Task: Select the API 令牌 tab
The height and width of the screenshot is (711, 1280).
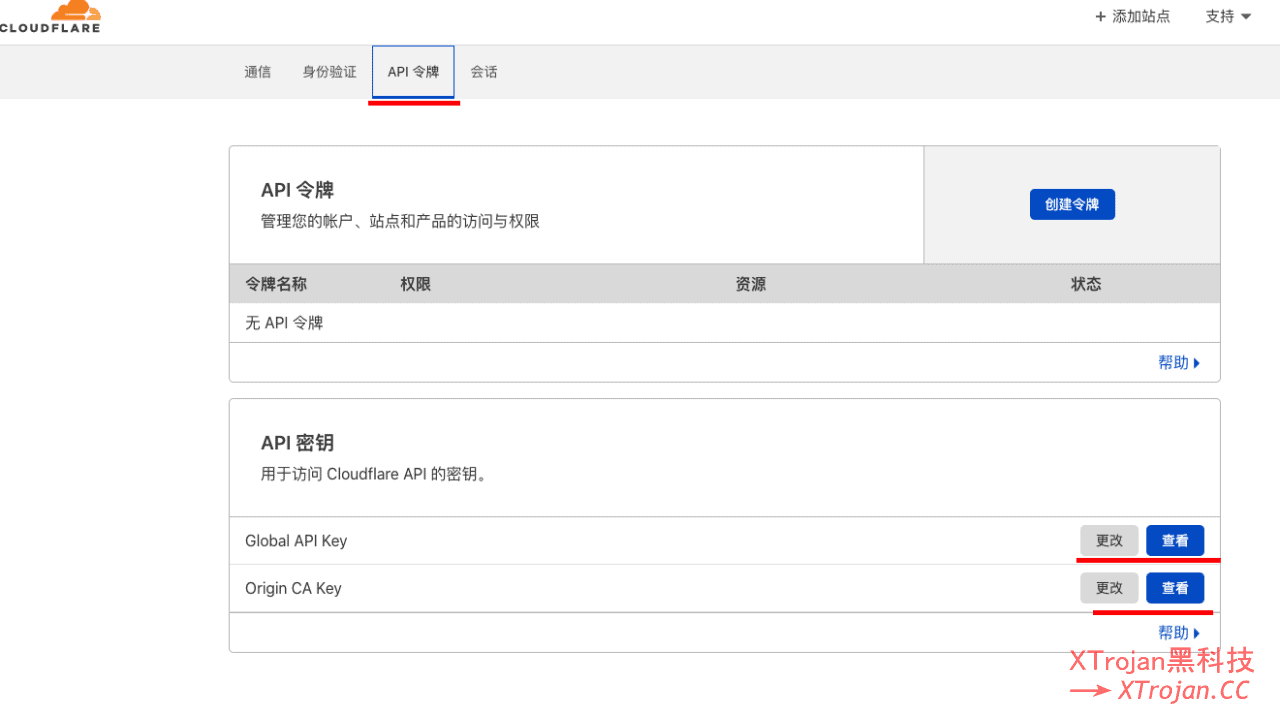Action: coord(413,72)
